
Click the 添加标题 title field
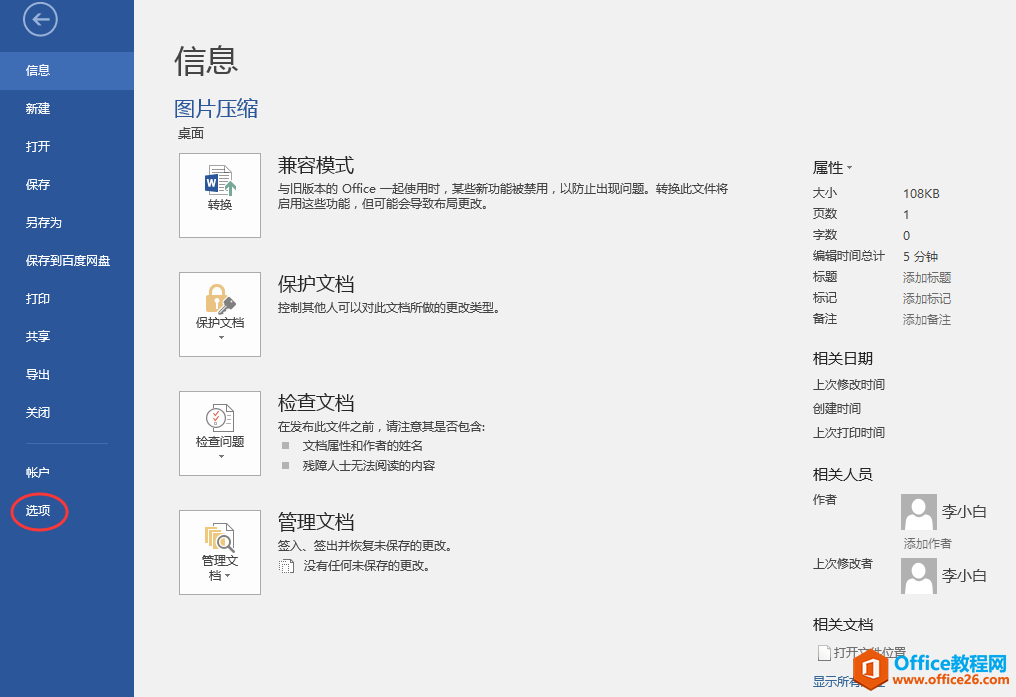927,278
